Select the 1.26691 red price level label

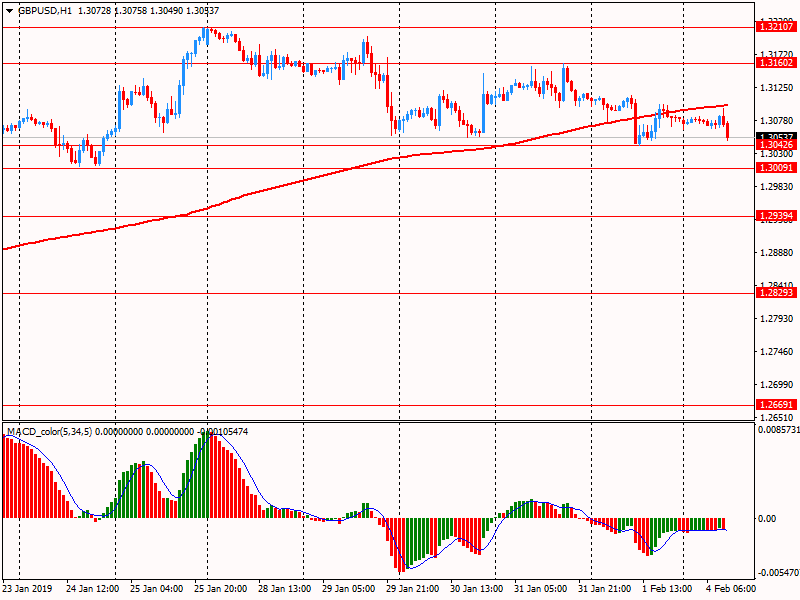(x=776, y=406)
